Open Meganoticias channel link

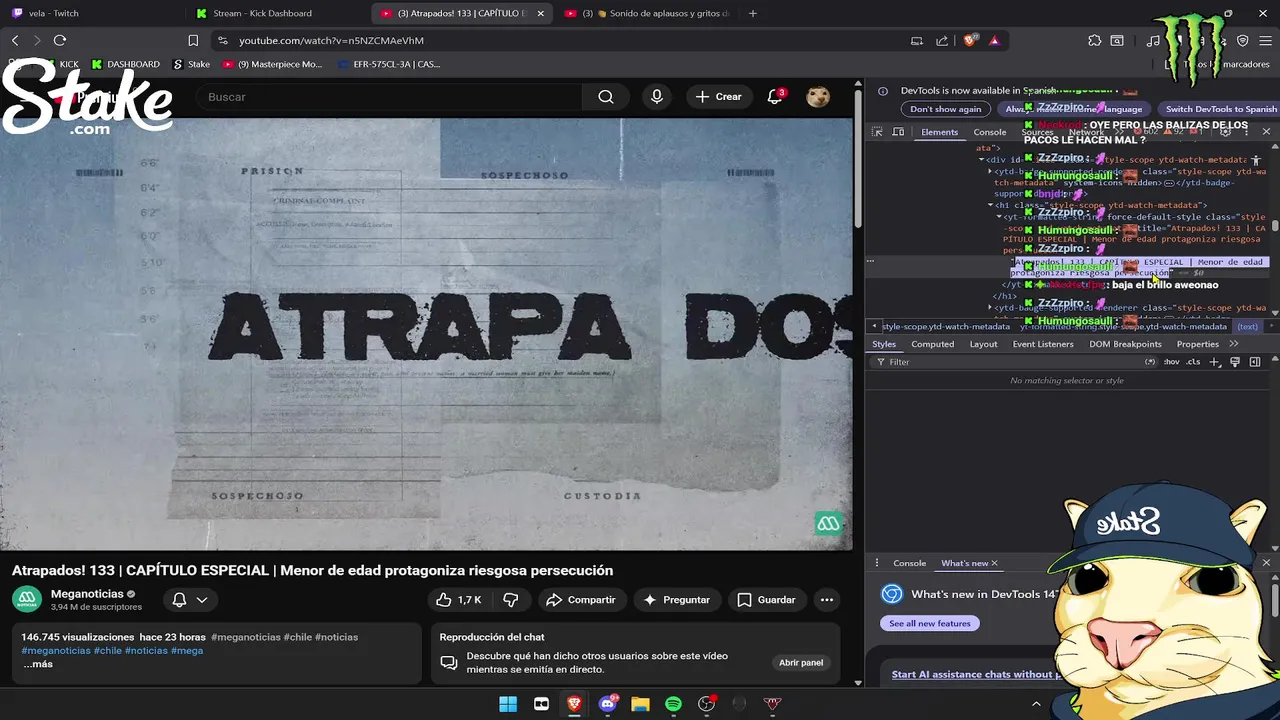pos(87,594)
